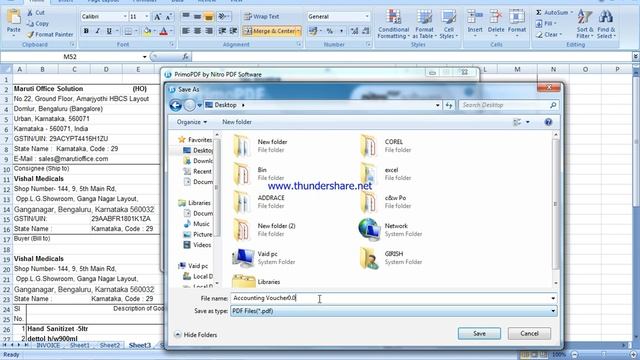The height and width of the screenshot is (360, 640).
Task: Click Hide Folders in Save As dialog
Action: point(196,335)
